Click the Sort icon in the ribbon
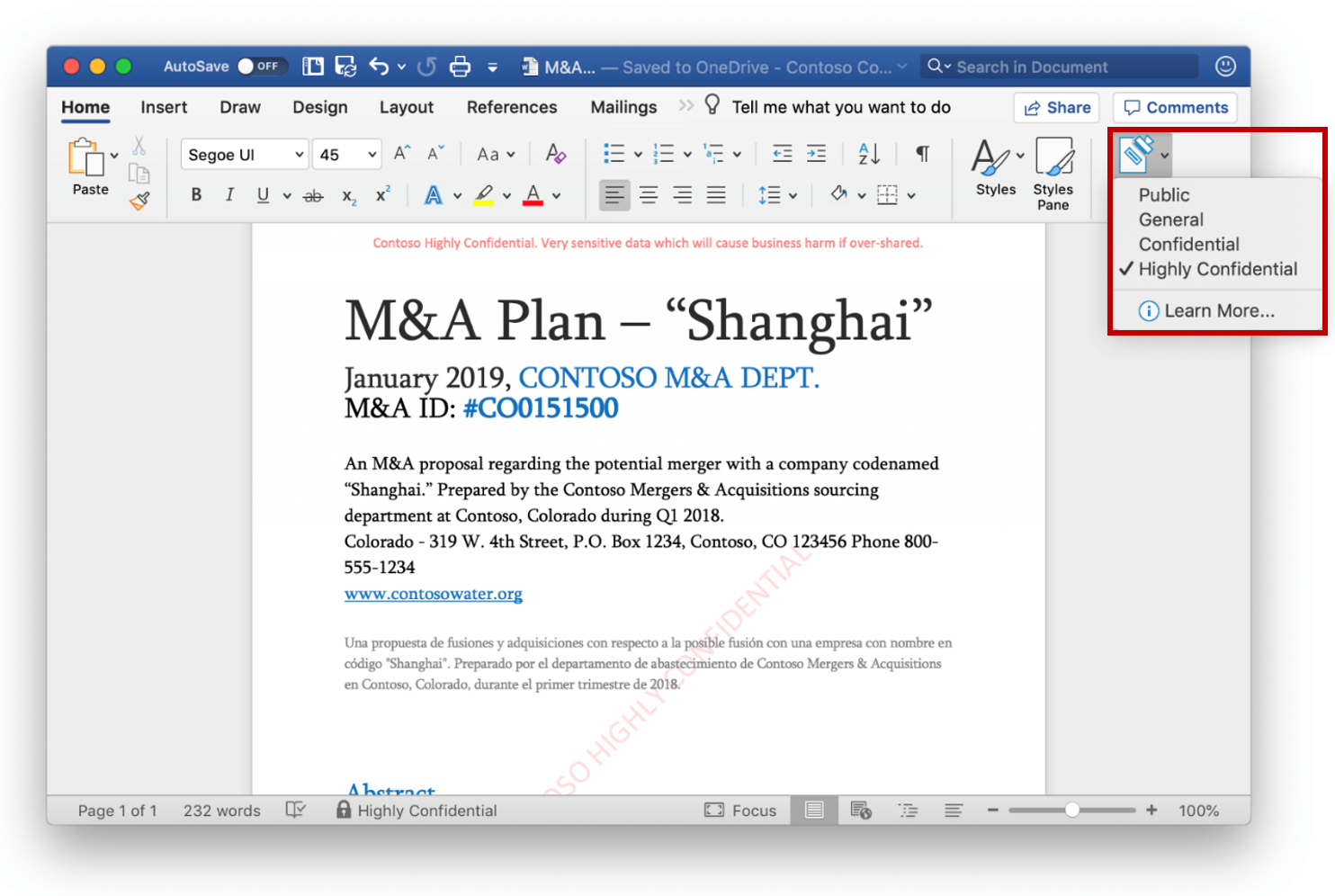 [x=867, y=154]
